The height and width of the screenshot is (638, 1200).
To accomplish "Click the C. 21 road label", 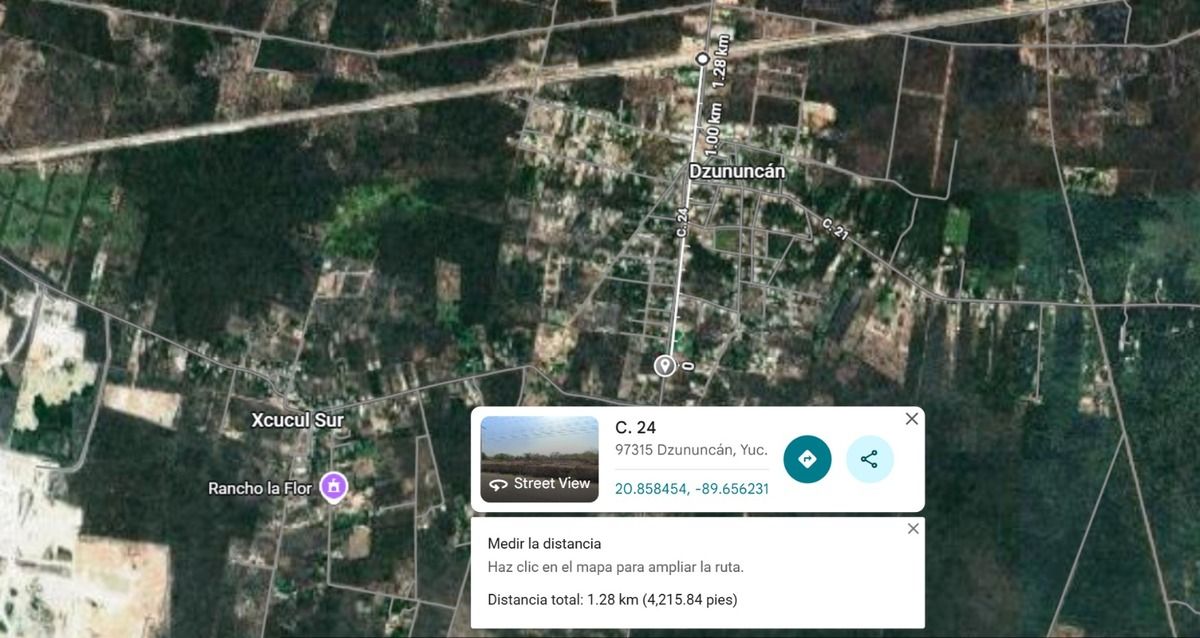I will pyautogui.click(x=834, y=229).
